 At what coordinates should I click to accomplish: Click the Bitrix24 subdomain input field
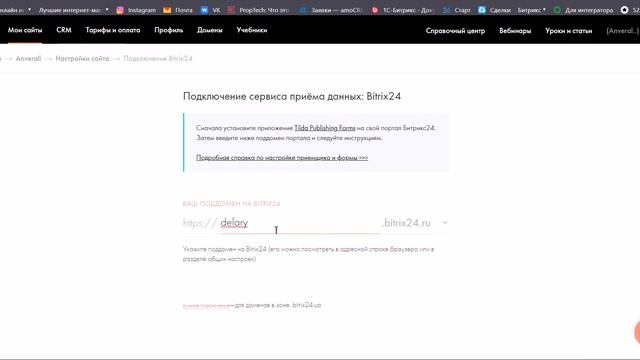coord(300,223)
